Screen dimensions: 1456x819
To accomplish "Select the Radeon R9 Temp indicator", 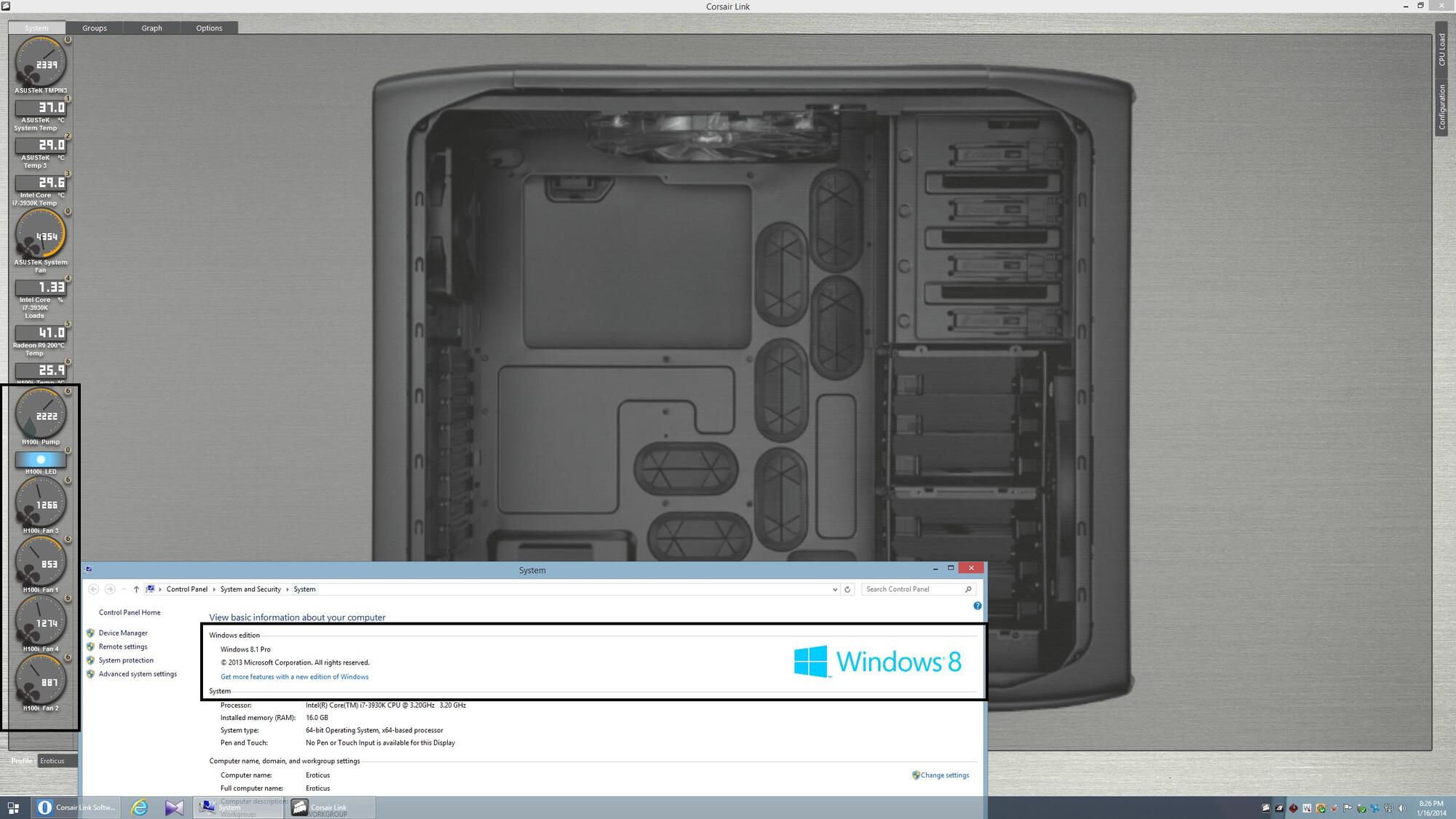I will [x=41, y=333].
